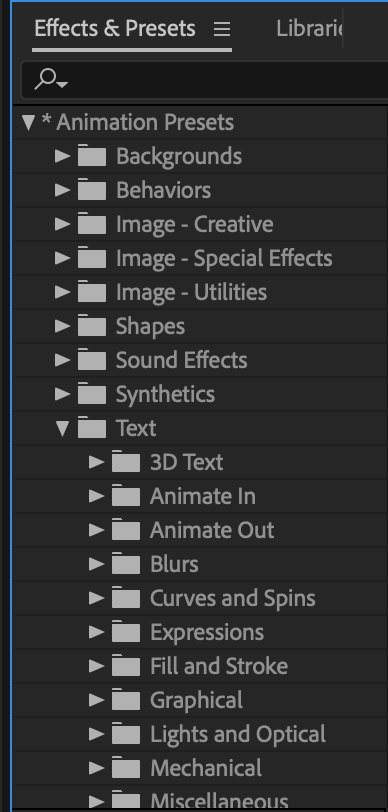
Task: Select the "3D Text" label
Action: [186, 462]
